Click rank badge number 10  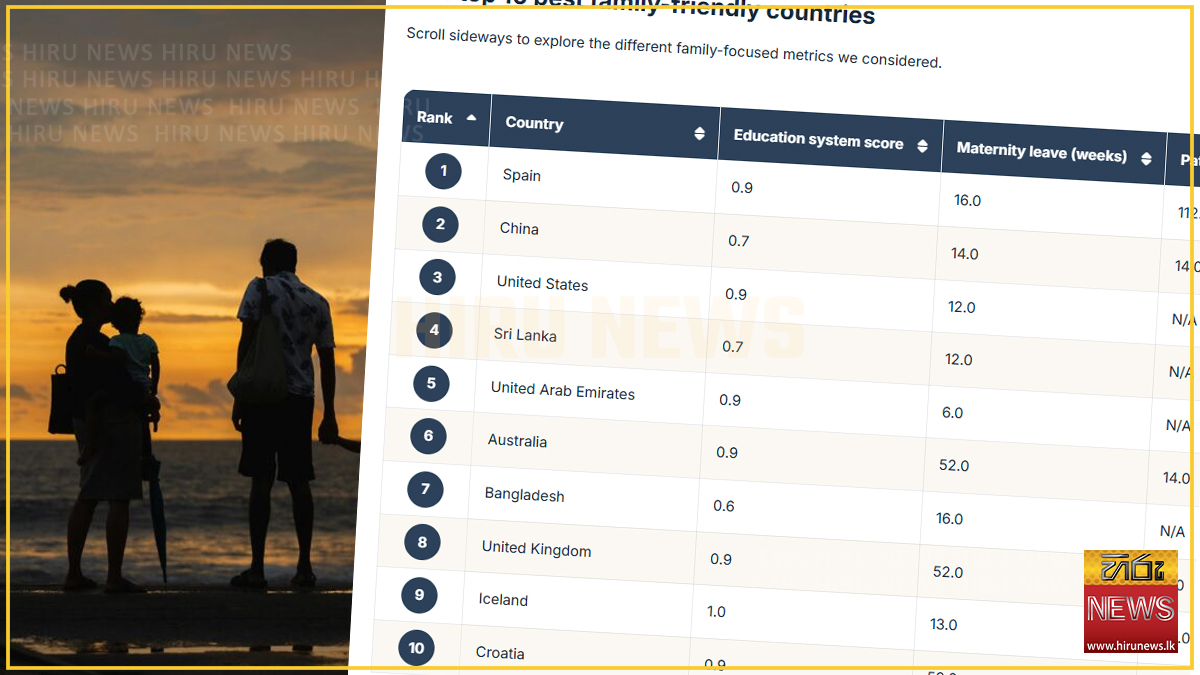click(416, 648)
